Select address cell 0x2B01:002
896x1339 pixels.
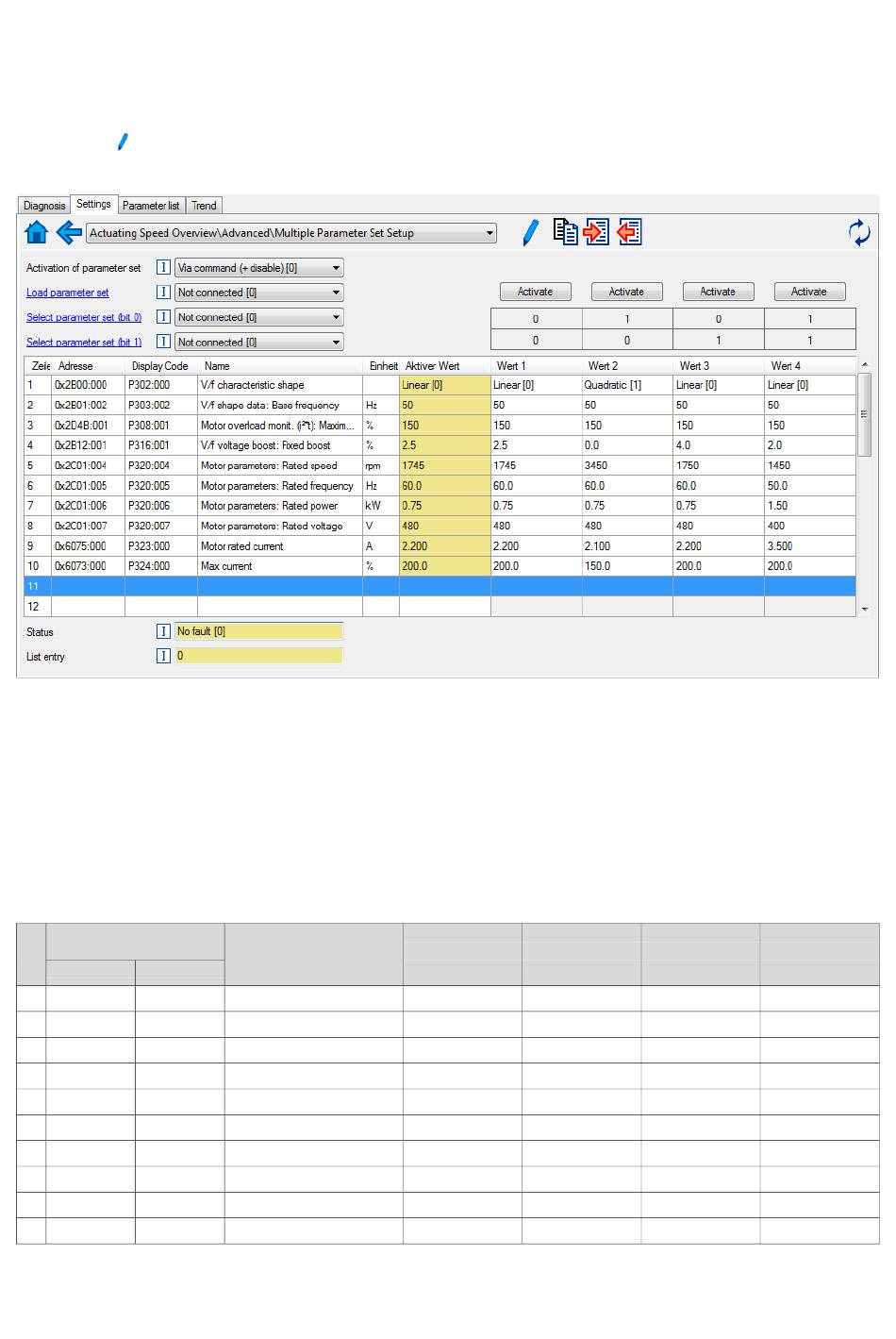(89, 405)
